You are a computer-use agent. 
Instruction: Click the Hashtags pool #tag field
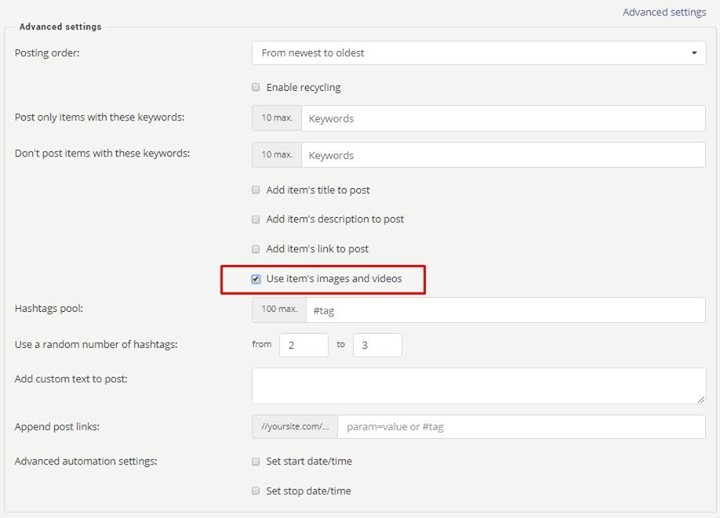click(506, 310)
